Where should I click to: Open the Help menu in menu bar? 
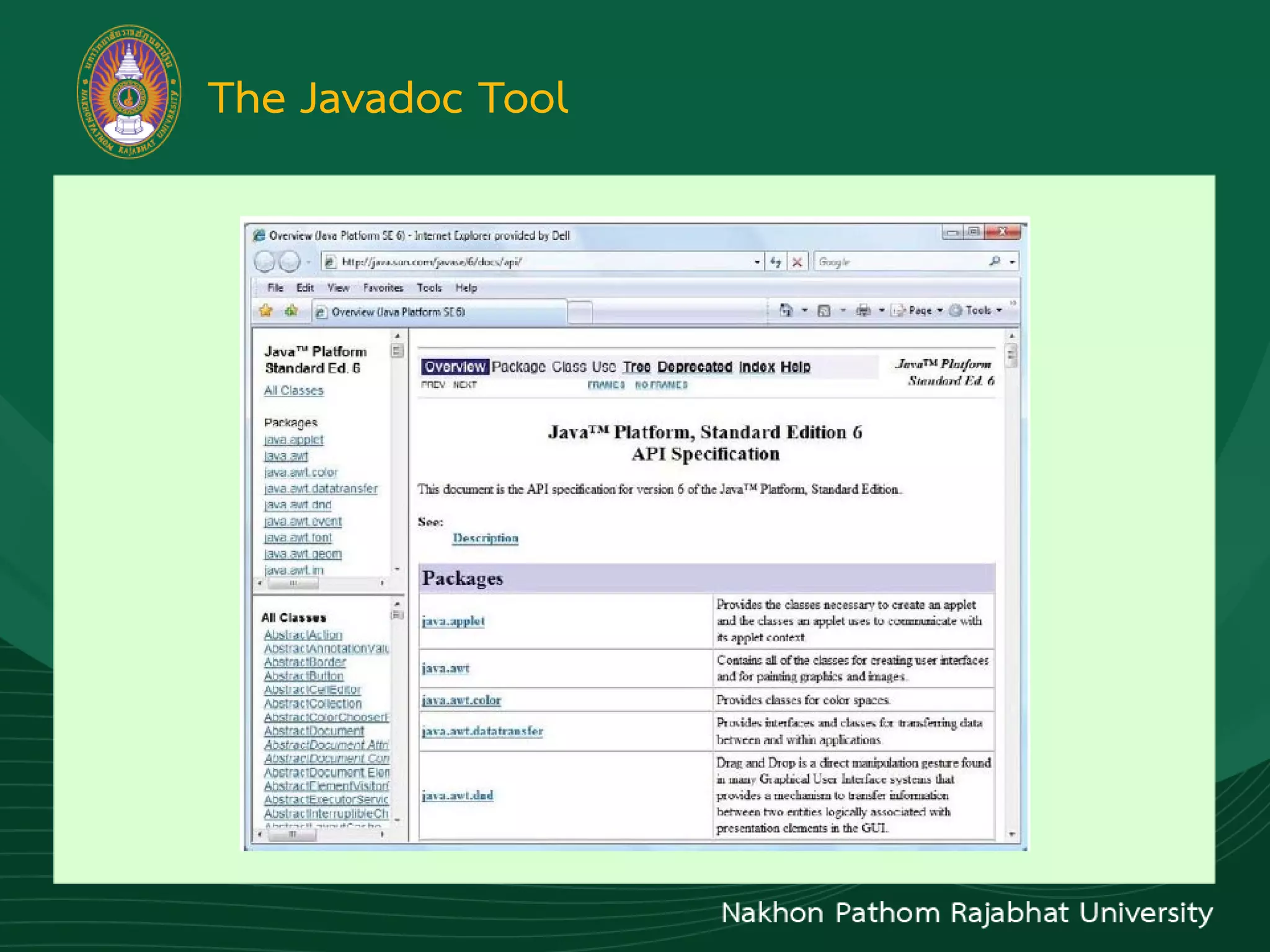tap(466, 288)
